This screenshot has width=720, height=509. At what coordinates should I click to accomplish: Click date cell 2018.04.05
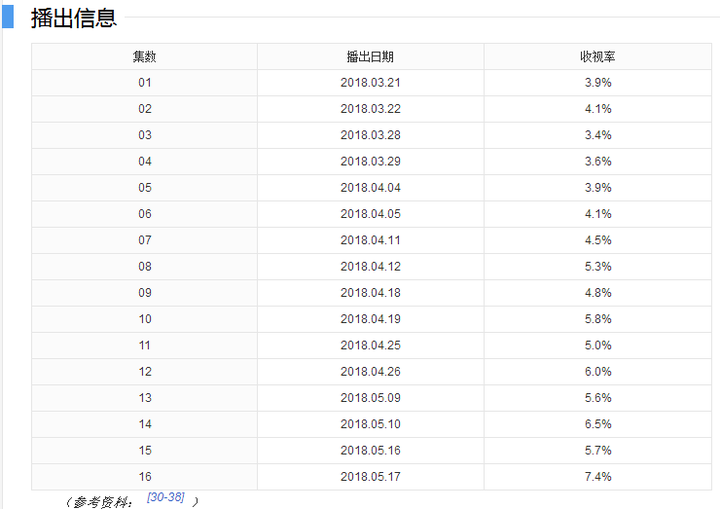370,214
